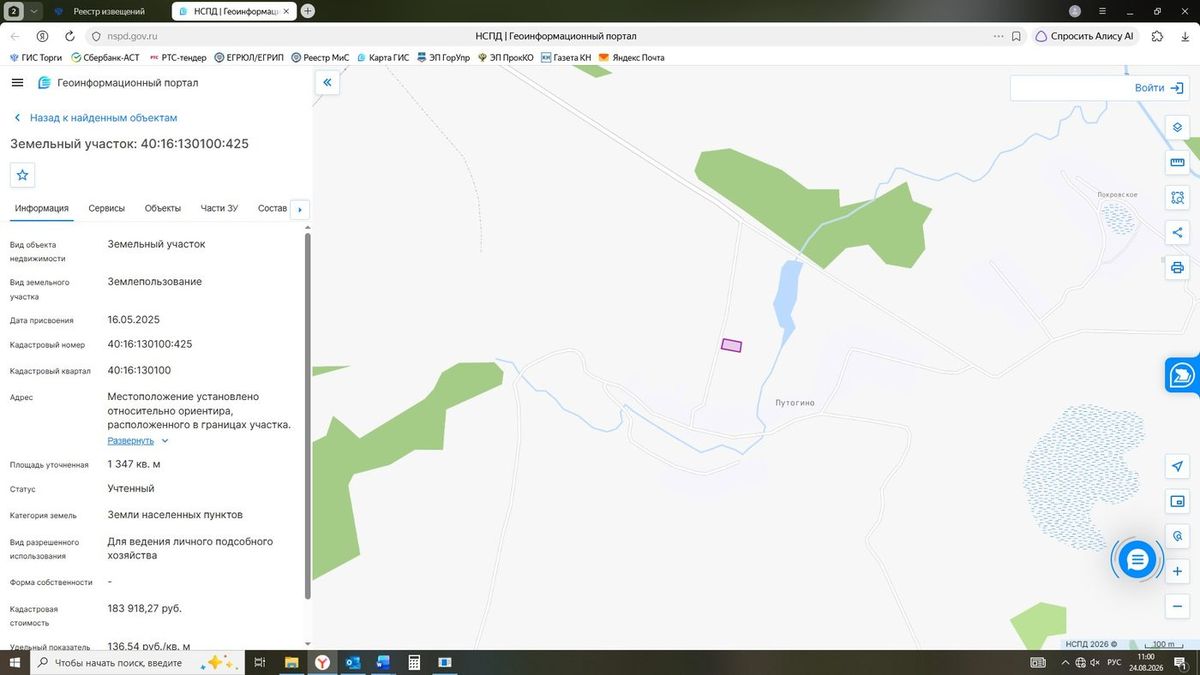Screen dimensions: 1200x675
Task: Add parcel to favorites with star
Action: point(23,175)
